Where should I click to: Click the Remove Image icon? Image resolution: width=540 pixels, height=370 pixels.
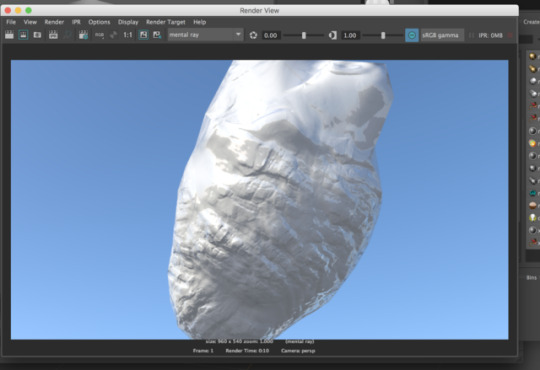pos(157,35)
